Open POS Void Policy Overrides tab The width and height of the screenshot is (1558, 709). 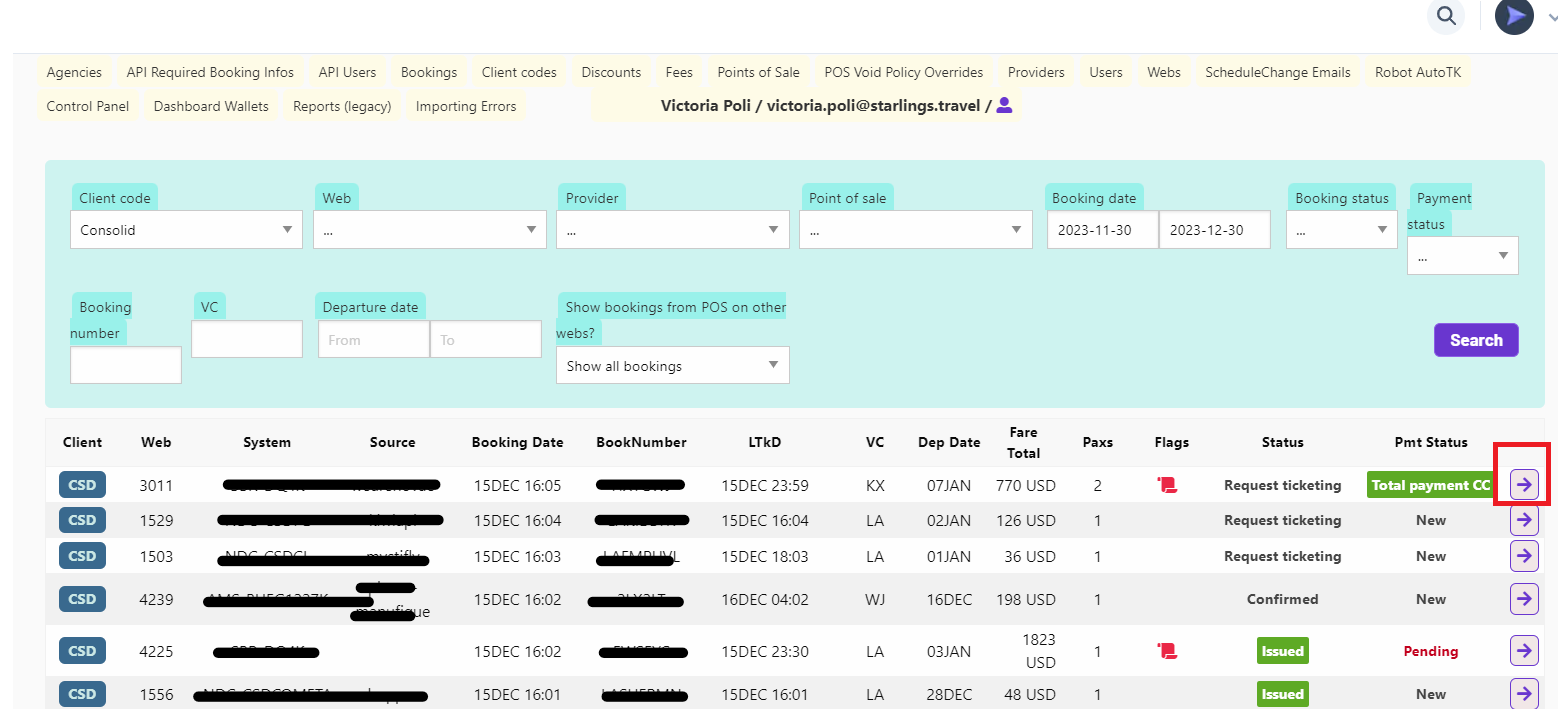pyautogui.click(x=904, y=72)
